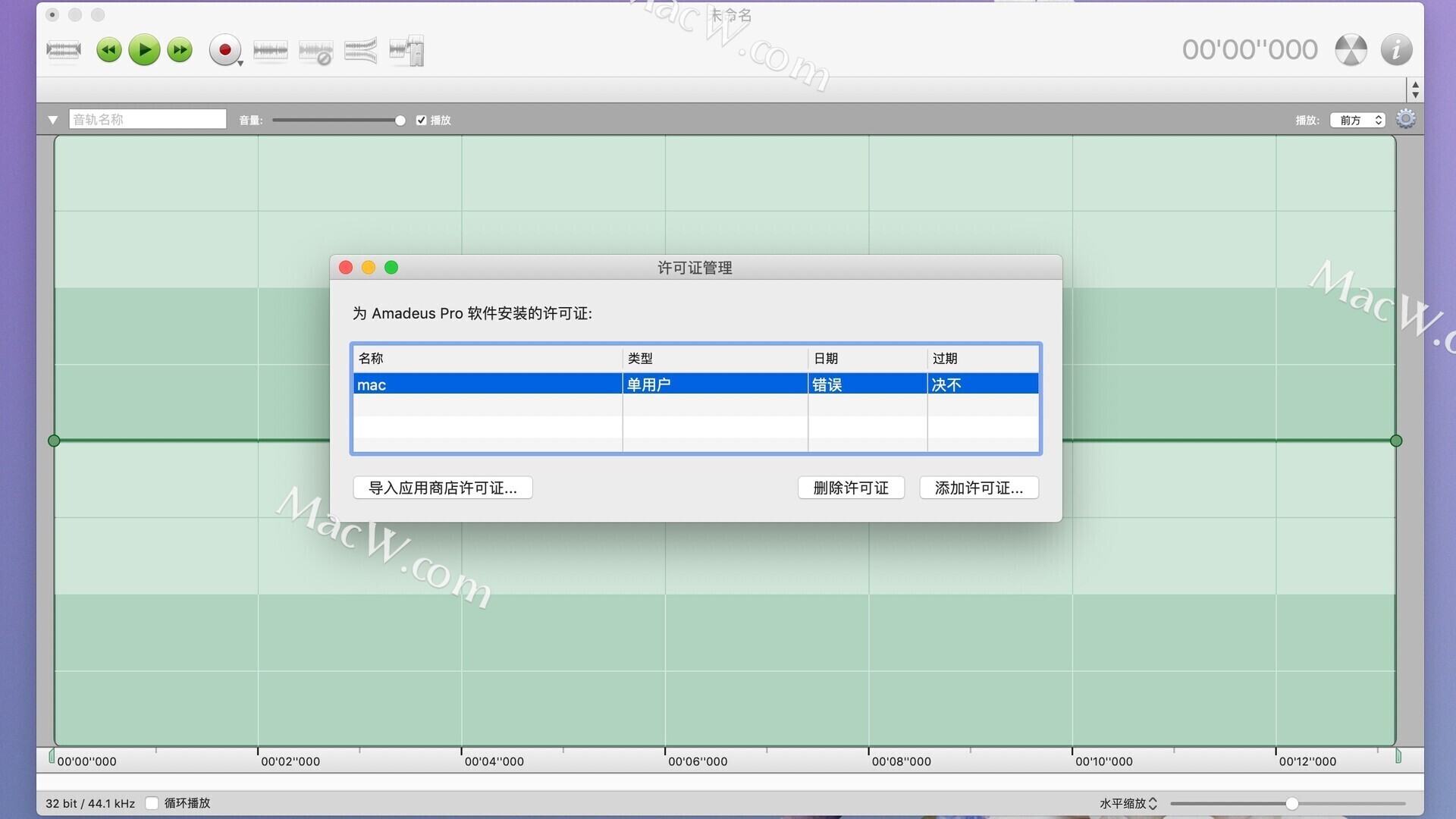The height and width of the screenshot is (819, 1456).
Task: Click the multi-track waveform toolbar icon
Action: coord(361,50)
